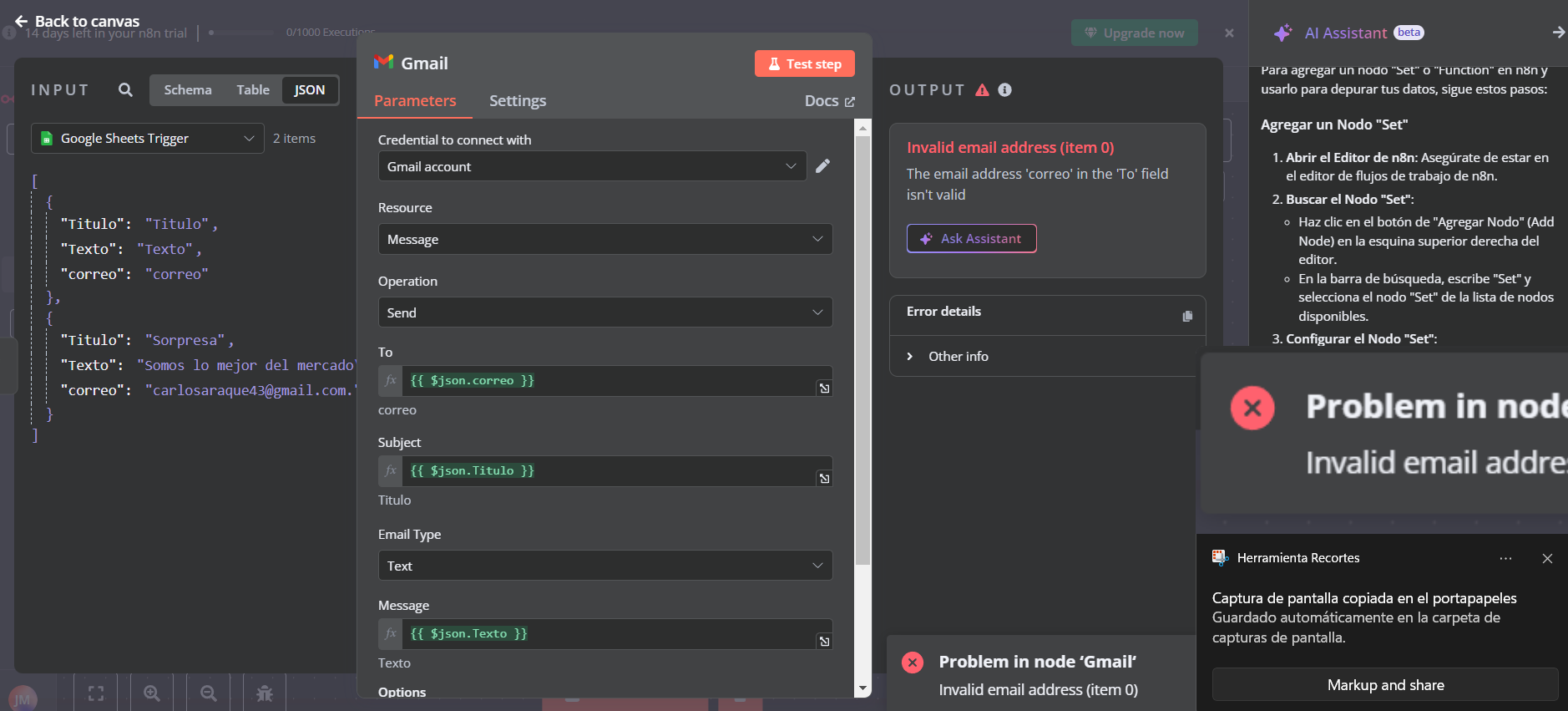Edit the Gmail credential with pencil icon
This screenshot has height=711, width=1568.
tap(823, 166)
